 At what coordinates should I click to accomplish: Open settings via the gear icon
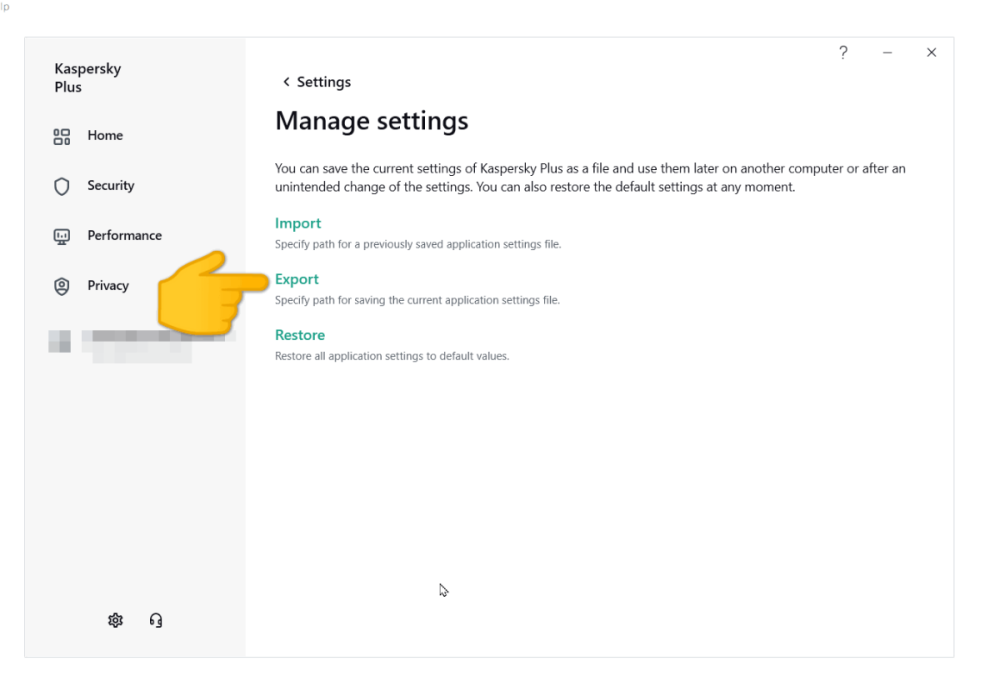coord(116,620)
